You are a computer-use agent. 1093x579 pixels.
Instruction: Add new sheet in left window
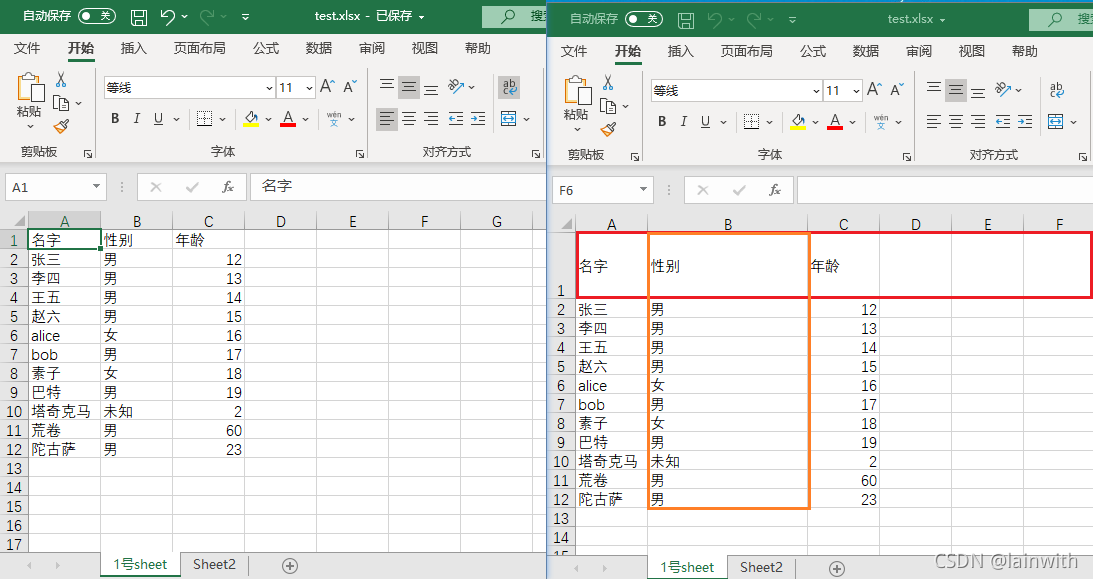point(290,566)
